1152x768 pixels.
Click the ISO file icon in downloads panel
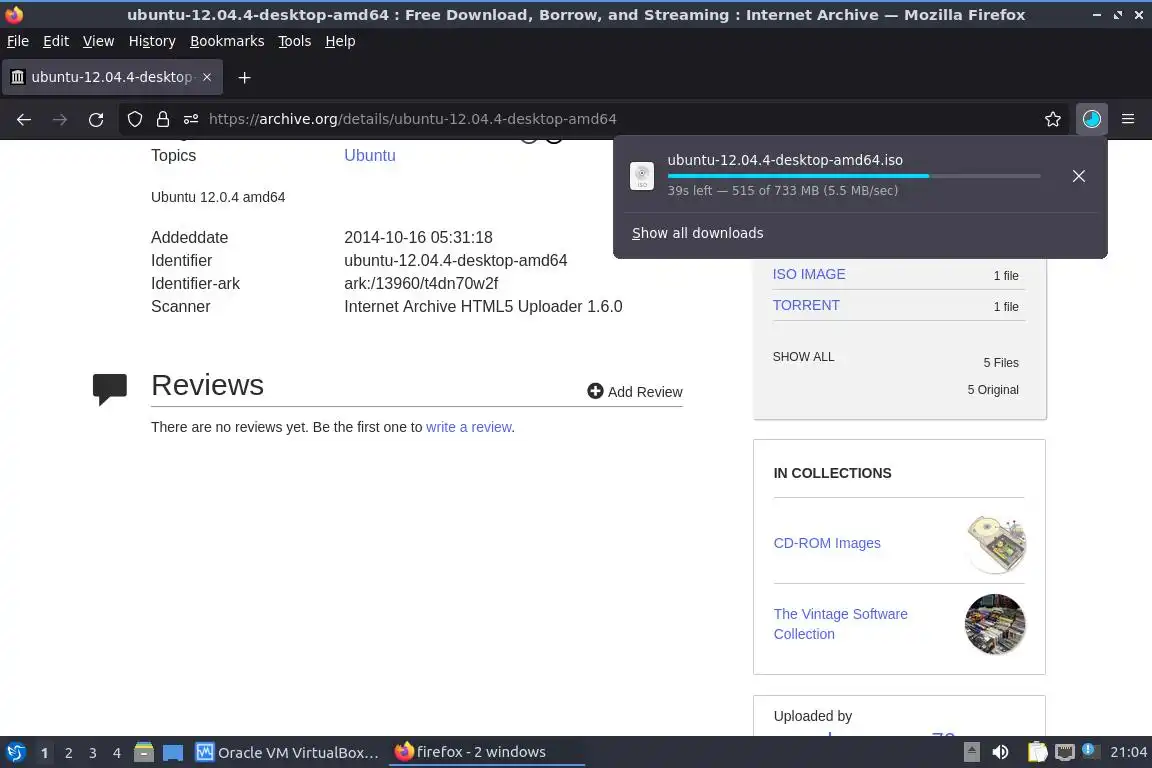[642, 176]
